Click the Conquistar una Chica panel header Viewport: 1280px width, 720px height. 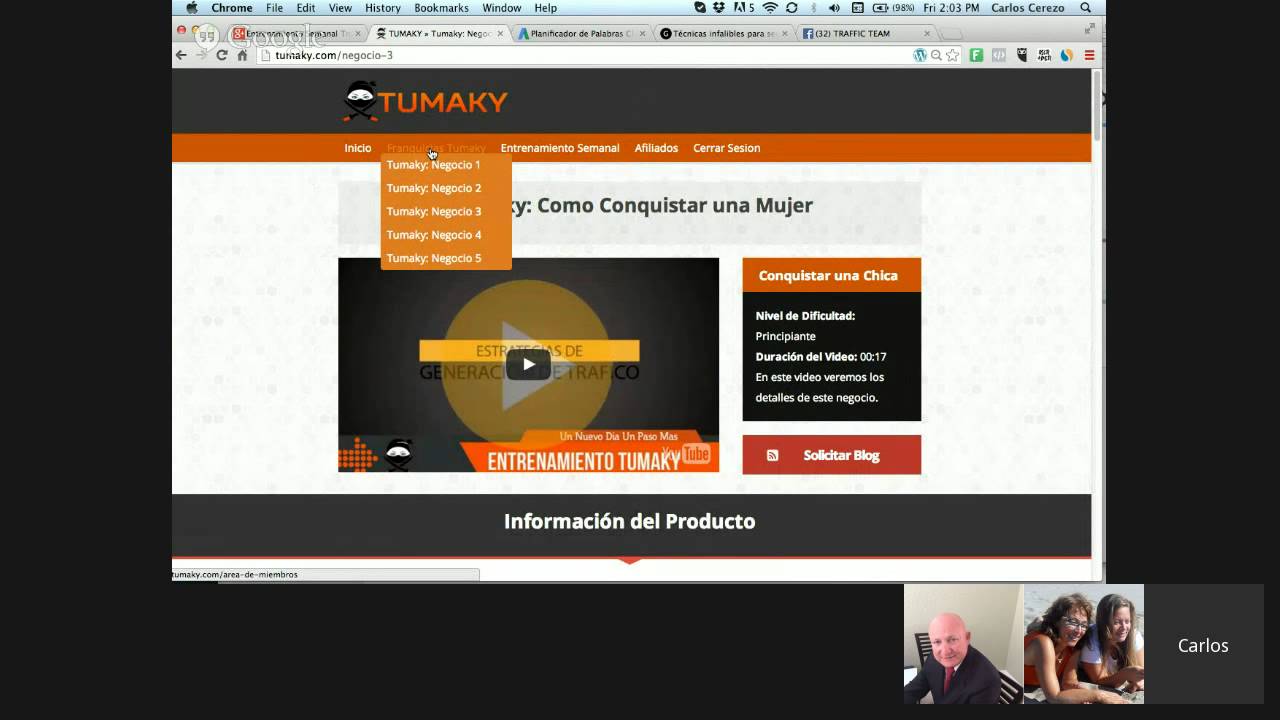(831, 275)
